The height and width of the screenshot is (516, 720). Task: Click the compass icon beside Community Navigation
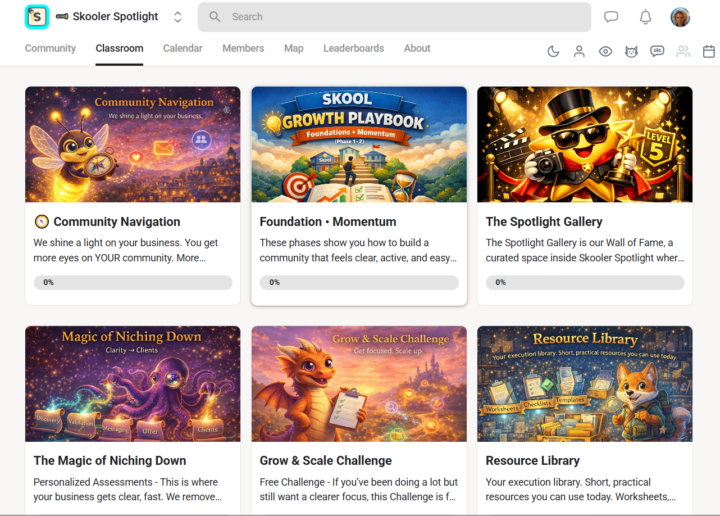click(x=41, y=222)
